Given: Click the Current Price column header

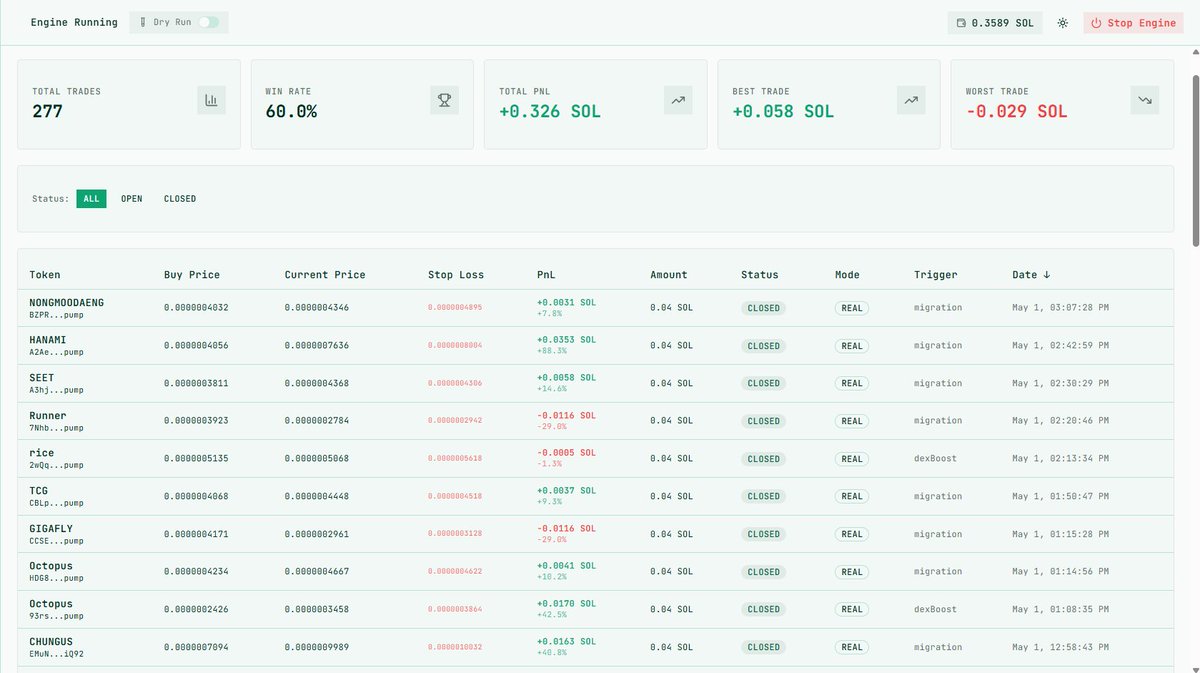Looking at the screenshot, I should [x=325, y=275].
